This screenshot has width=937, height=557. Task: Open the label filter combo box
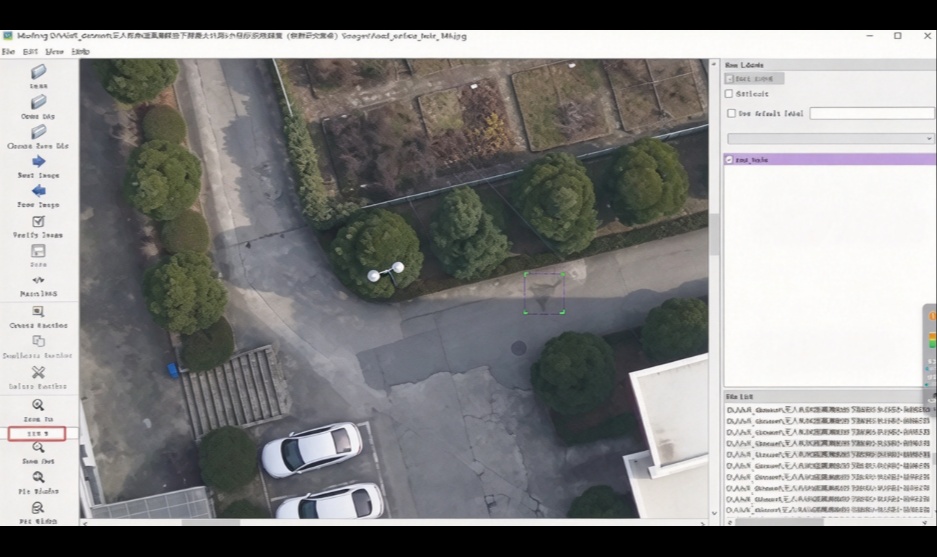click(x=831, y=139)
